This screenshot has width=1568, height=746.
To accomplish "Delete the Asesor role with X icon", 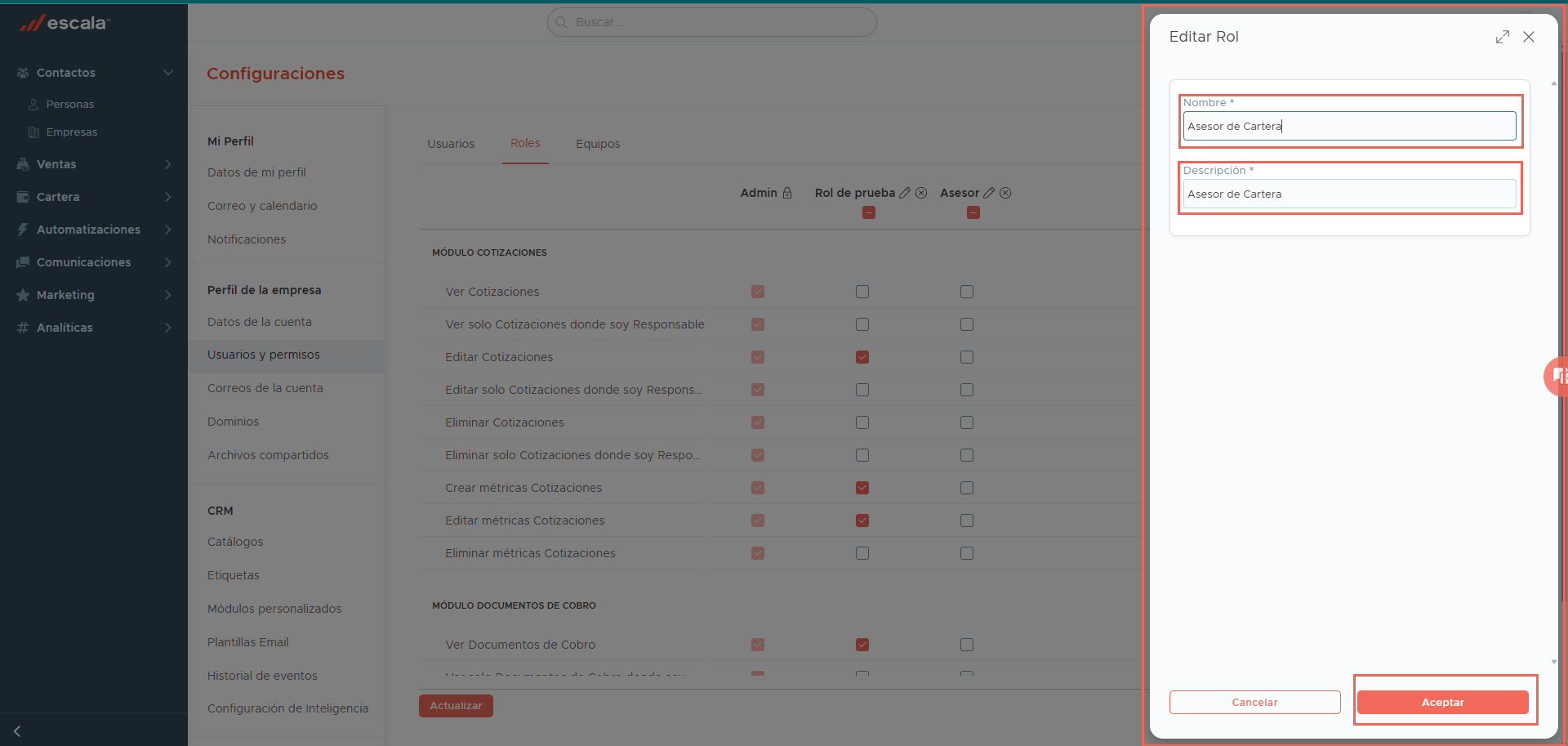I will coord(1005,193).
